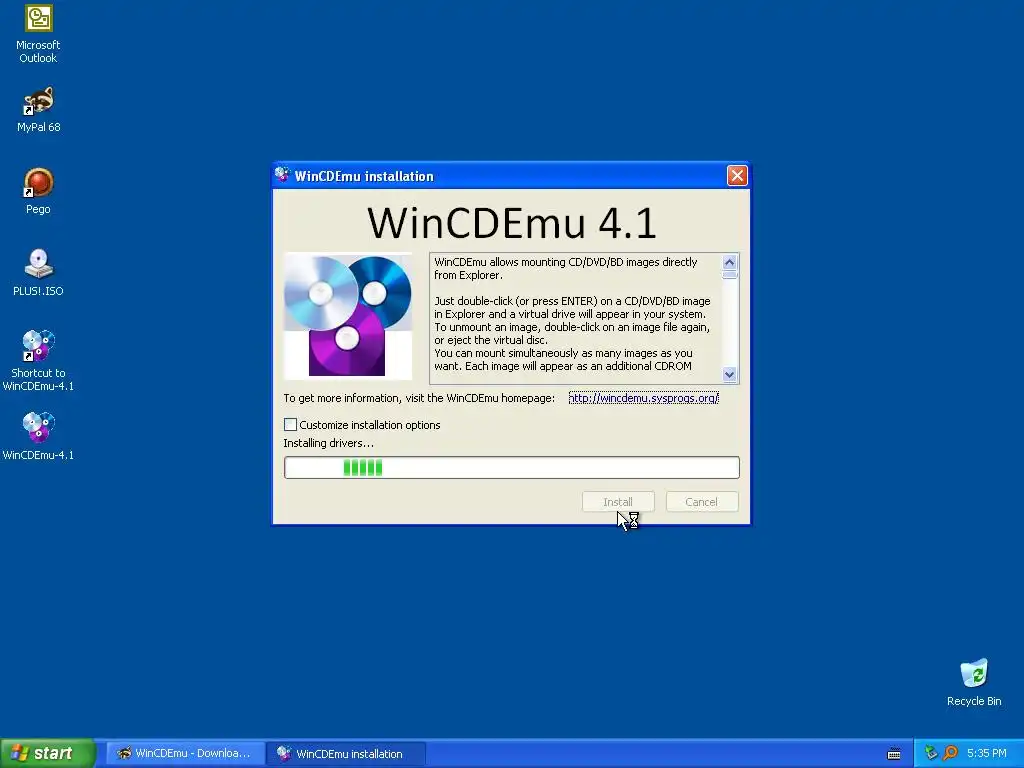Enable Customize installation options checkbox
The width and height of the screenshot is (1024, 768).
click(x=291, y=424)
